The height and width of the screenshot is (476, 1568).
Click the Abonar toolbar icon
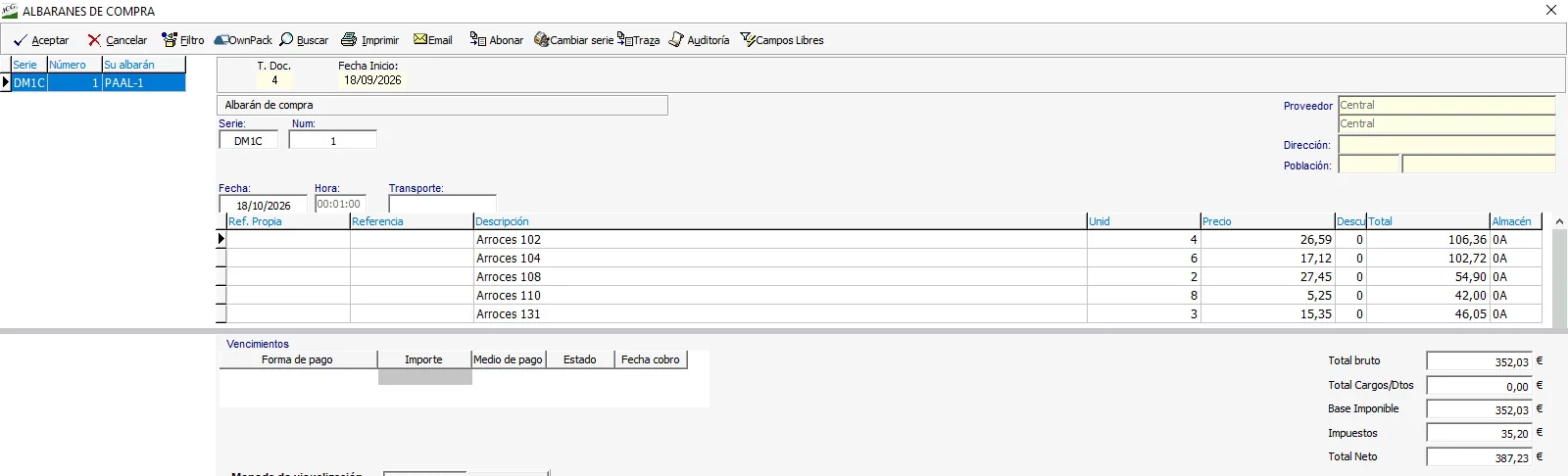[478, 39]
